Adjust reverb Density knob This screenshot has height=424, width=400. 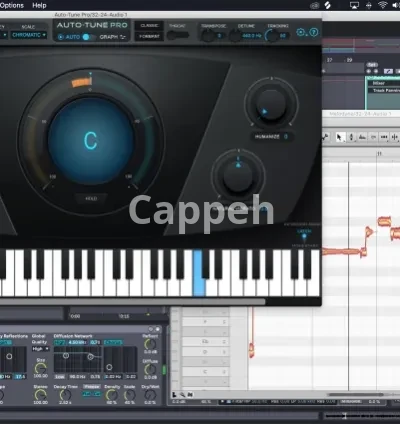pyautogui.click(x=112, y=395)
